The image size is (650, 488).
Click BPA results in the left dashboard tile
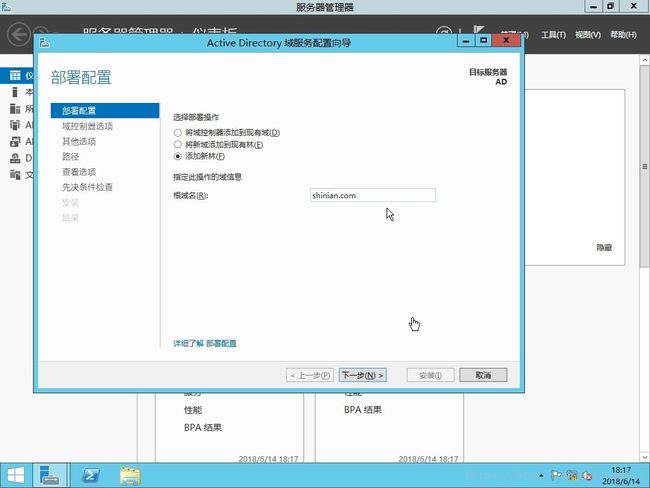click(x=203, y=427)
